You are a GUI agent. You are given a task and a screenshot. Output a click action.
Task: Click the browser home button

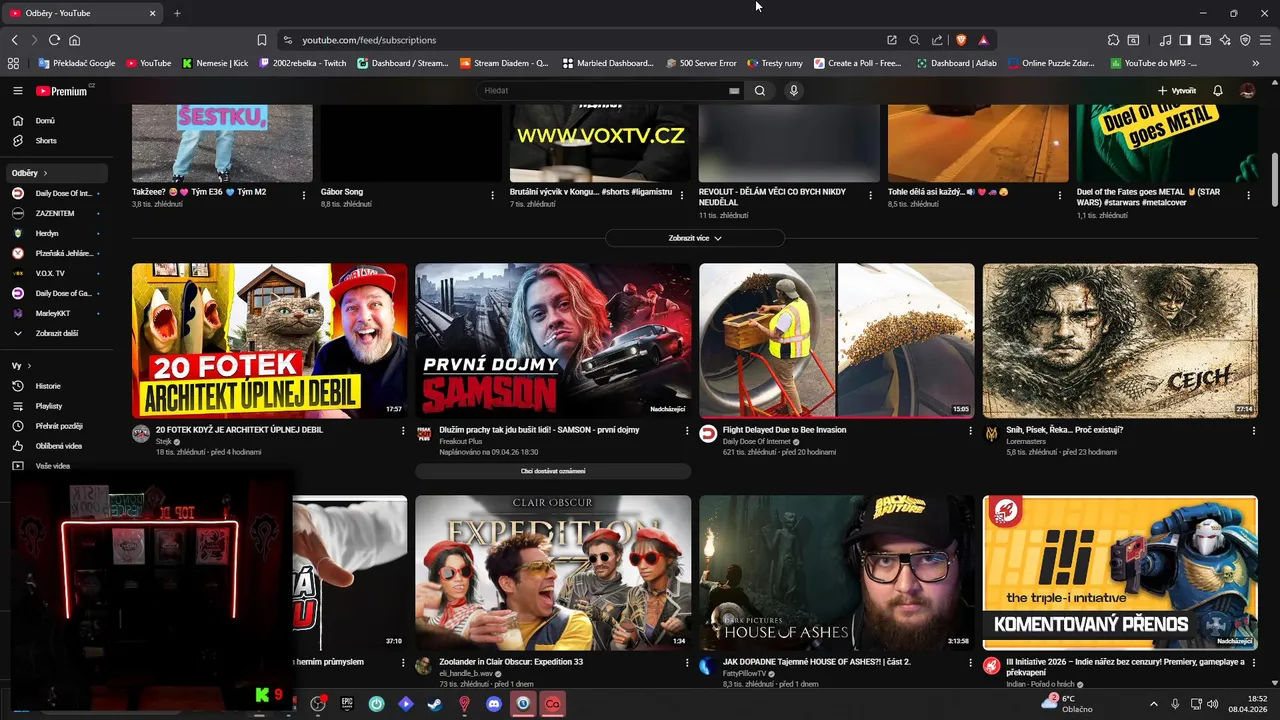click(74, 40)
